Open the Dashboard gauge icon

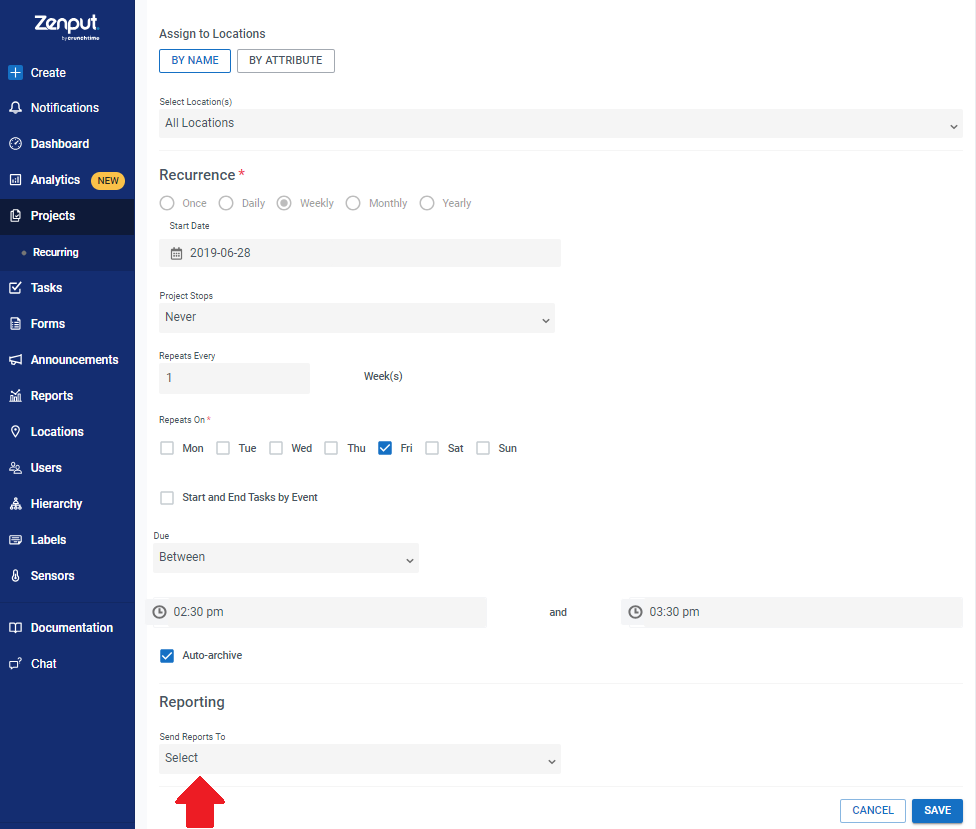[16, 144]
